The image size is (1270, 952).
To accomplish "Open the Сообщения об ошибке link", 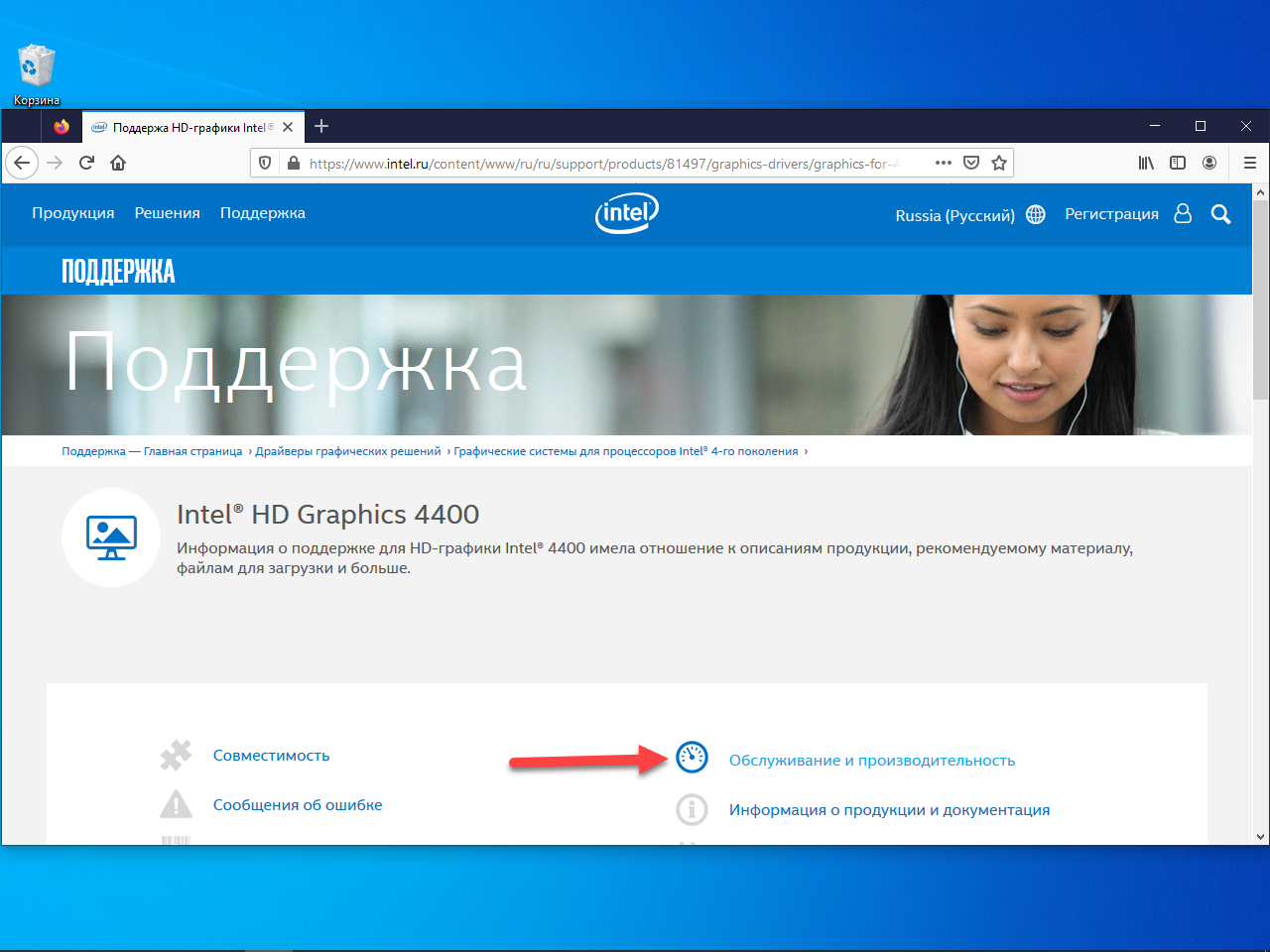I will click(x=298, y=805).
